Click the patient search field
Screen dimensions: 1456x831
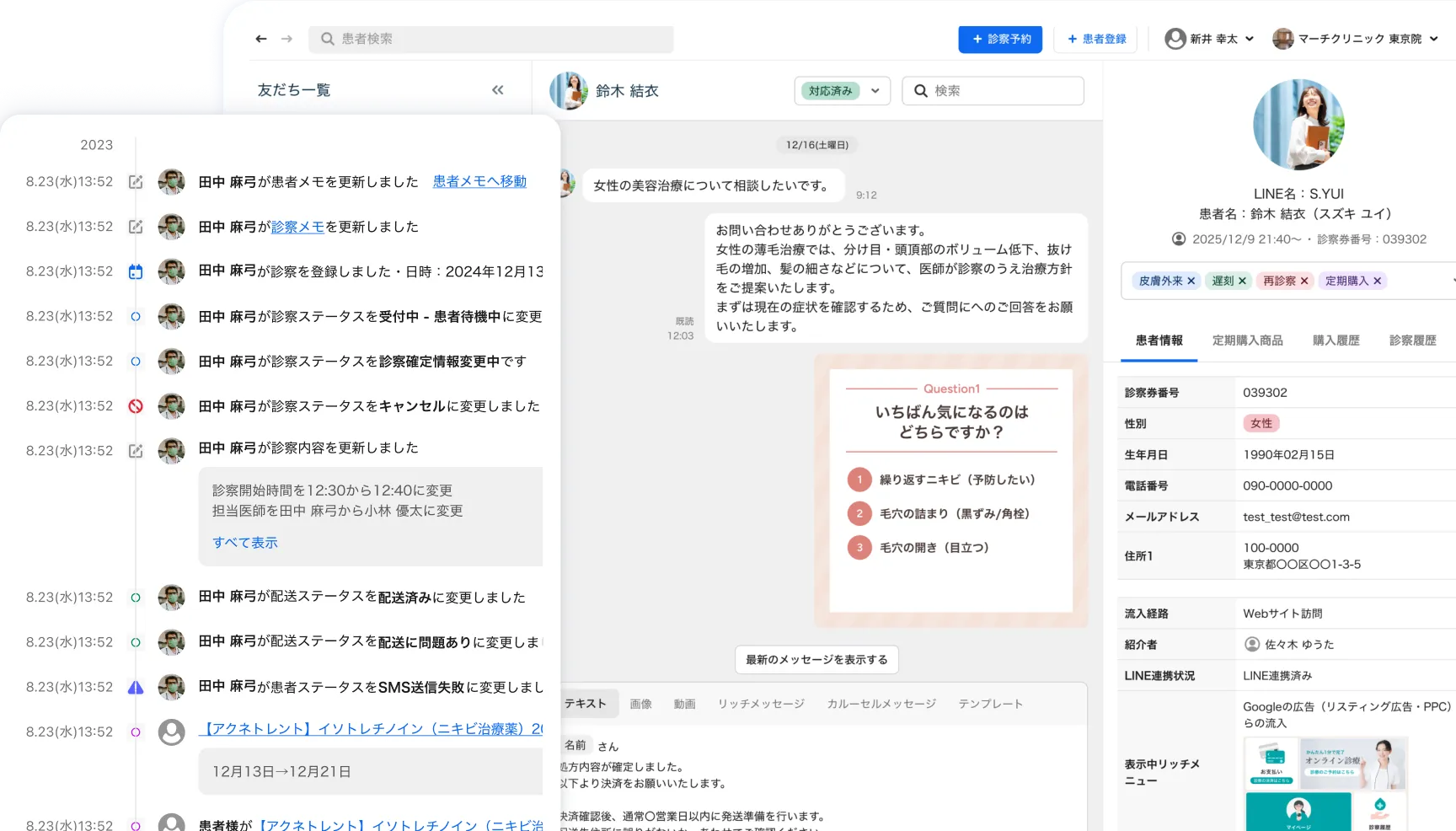(491, 39)
